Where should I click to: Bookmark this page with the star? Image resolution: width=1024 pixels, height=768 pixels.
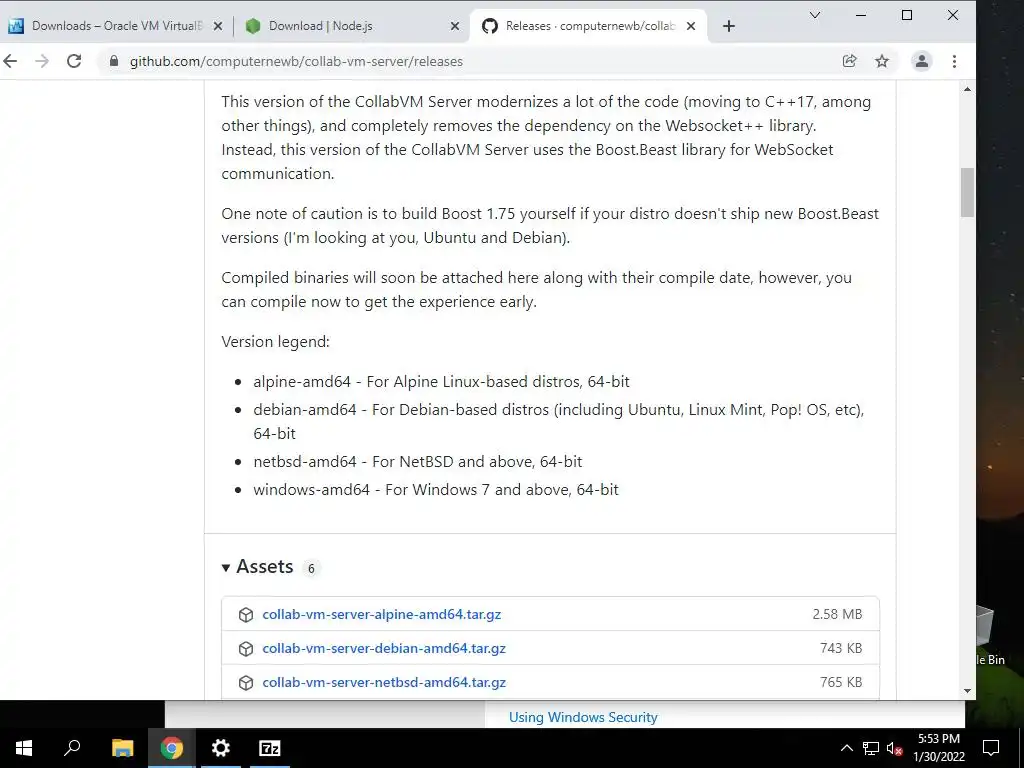882,61
